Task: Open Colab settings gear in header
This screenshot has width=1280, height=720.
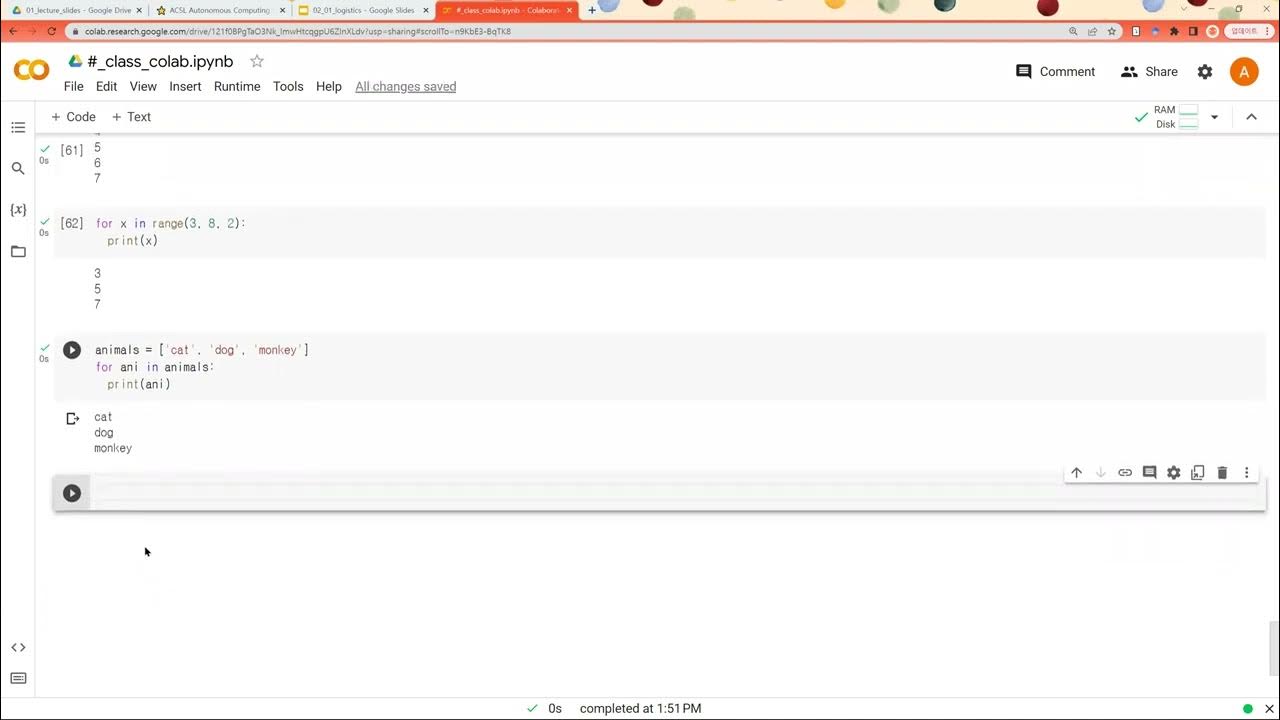Action: [x=1205, y=72]
